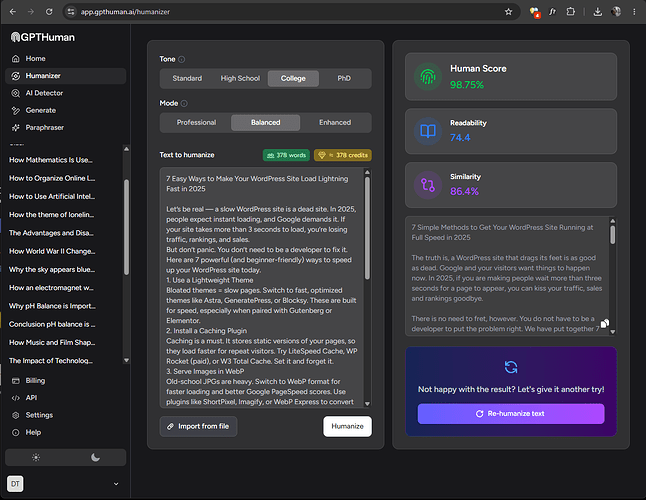Open the extensions puzzle icon
The height and width of the screenshot is (500, 646).
click(x=571, y=12)
